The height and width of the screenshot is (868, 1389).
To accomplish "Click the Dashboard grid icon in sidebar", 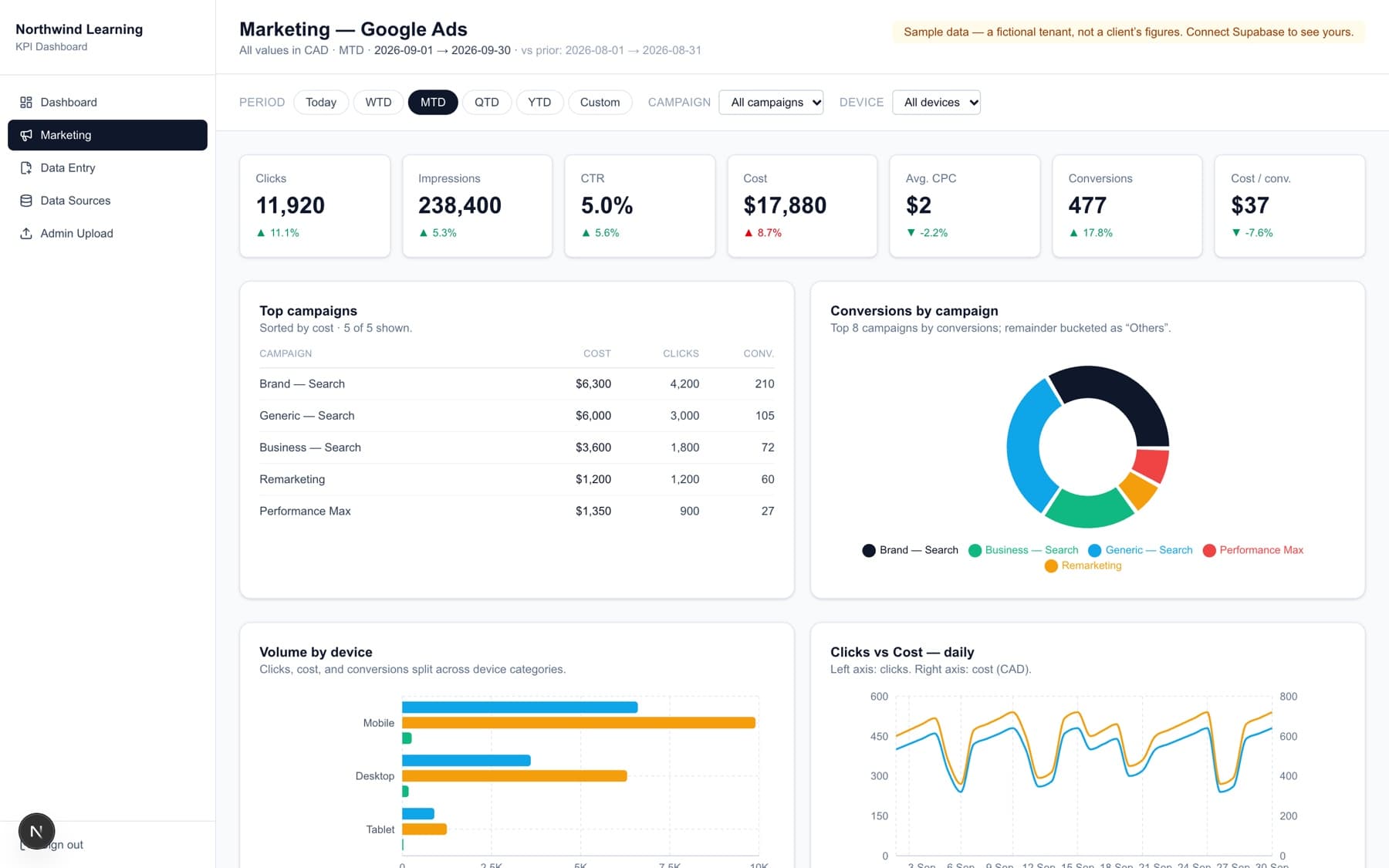I will (26, 103).
